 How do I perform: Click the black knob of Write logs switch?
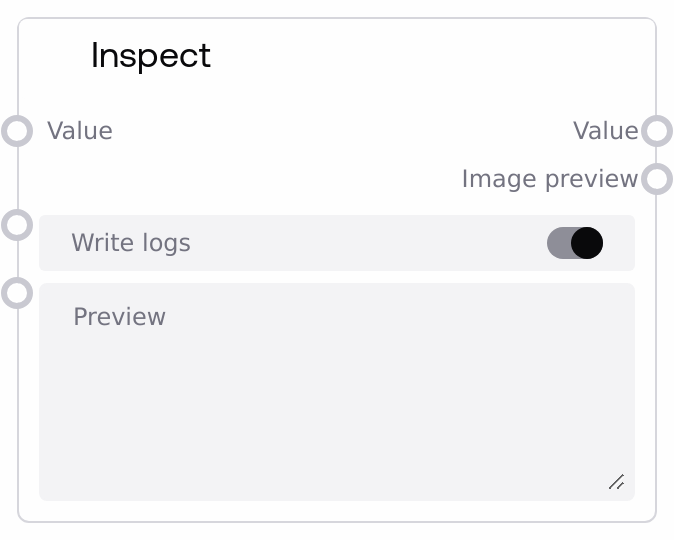point(587,243)
